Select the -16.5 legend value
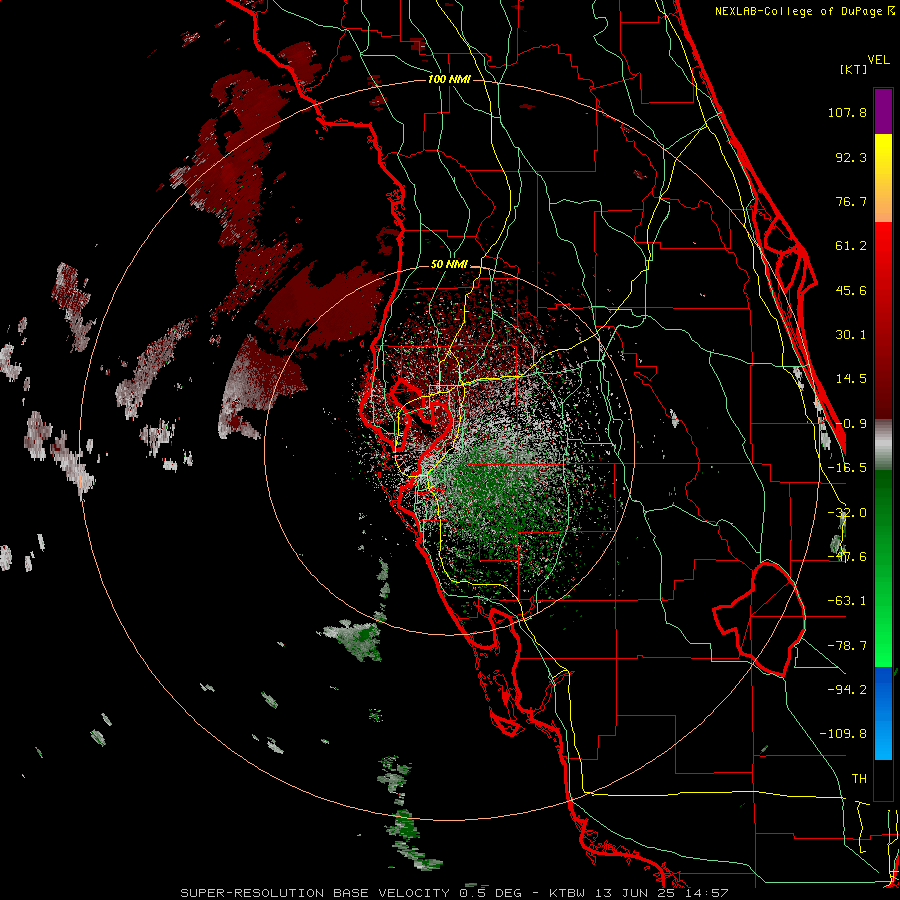The image size is (900, 900). coord(847,468)
